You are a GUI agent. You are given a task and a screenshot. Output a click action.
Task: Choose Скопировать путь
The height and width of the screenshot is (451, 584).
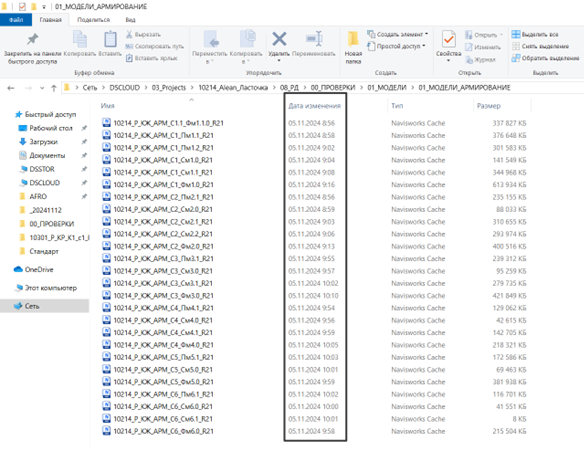[155, 46]
